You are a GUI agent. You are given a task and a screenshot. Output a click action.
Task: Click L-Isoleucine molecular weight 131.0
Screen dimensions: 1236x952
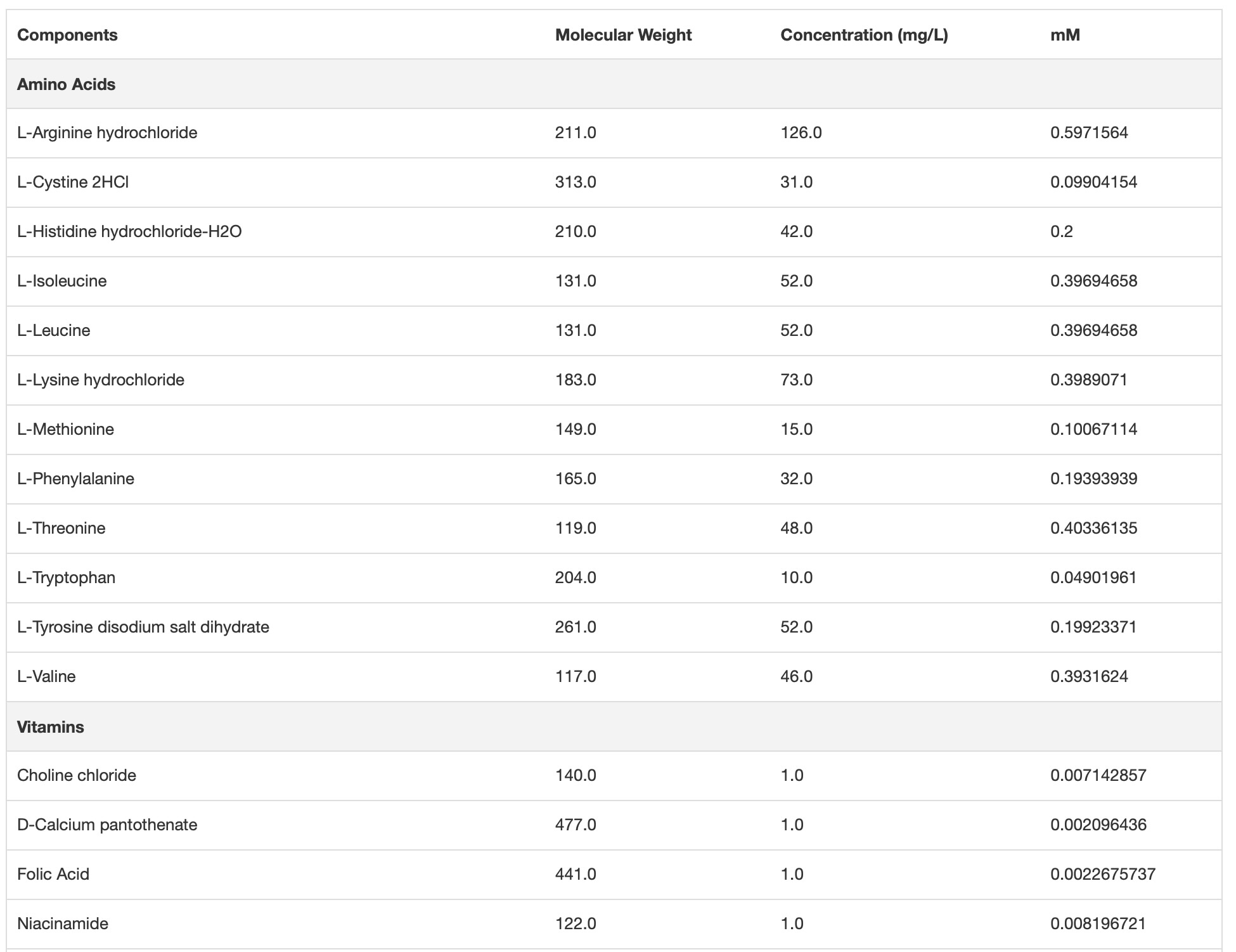click(x=576, y=281)
